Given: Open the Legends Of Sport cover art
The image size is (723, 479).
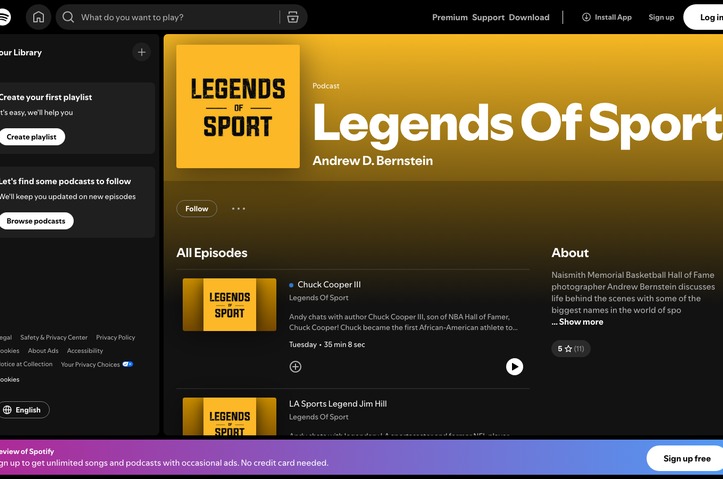Looking at the screenshot, I should (238, 106).
